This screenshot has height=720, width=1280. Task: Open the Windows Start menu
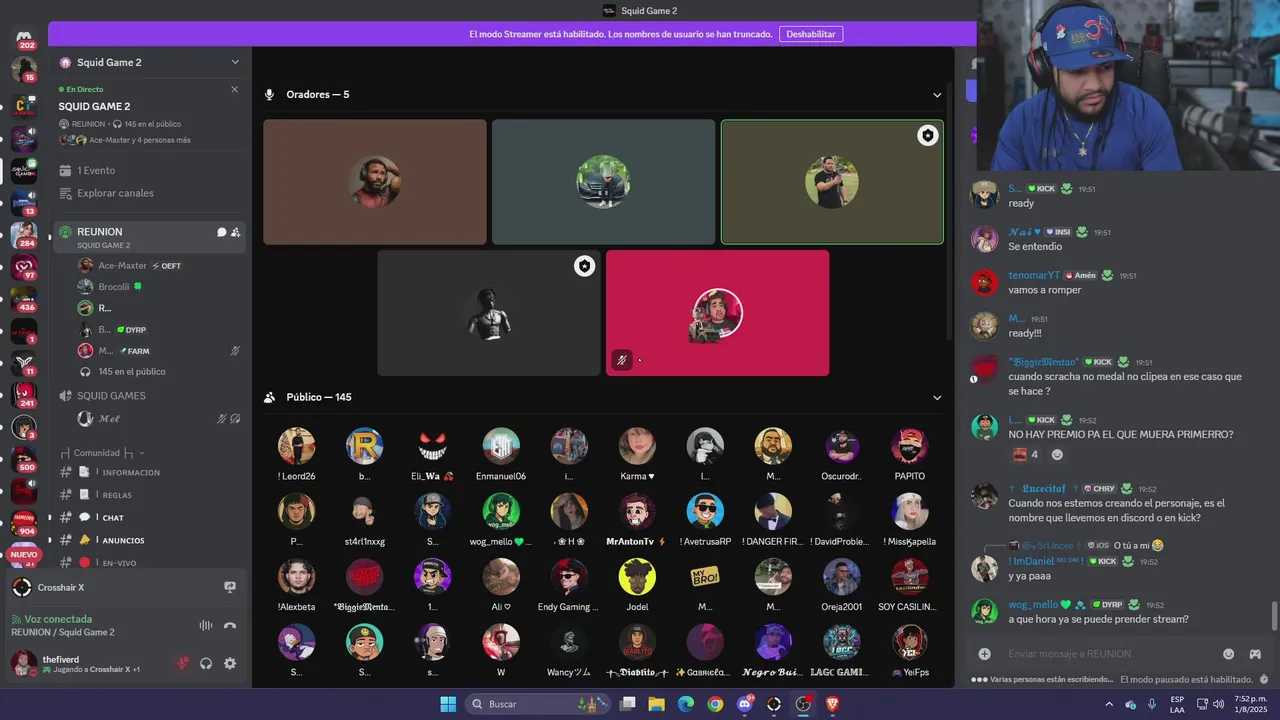tap(448, 704)
